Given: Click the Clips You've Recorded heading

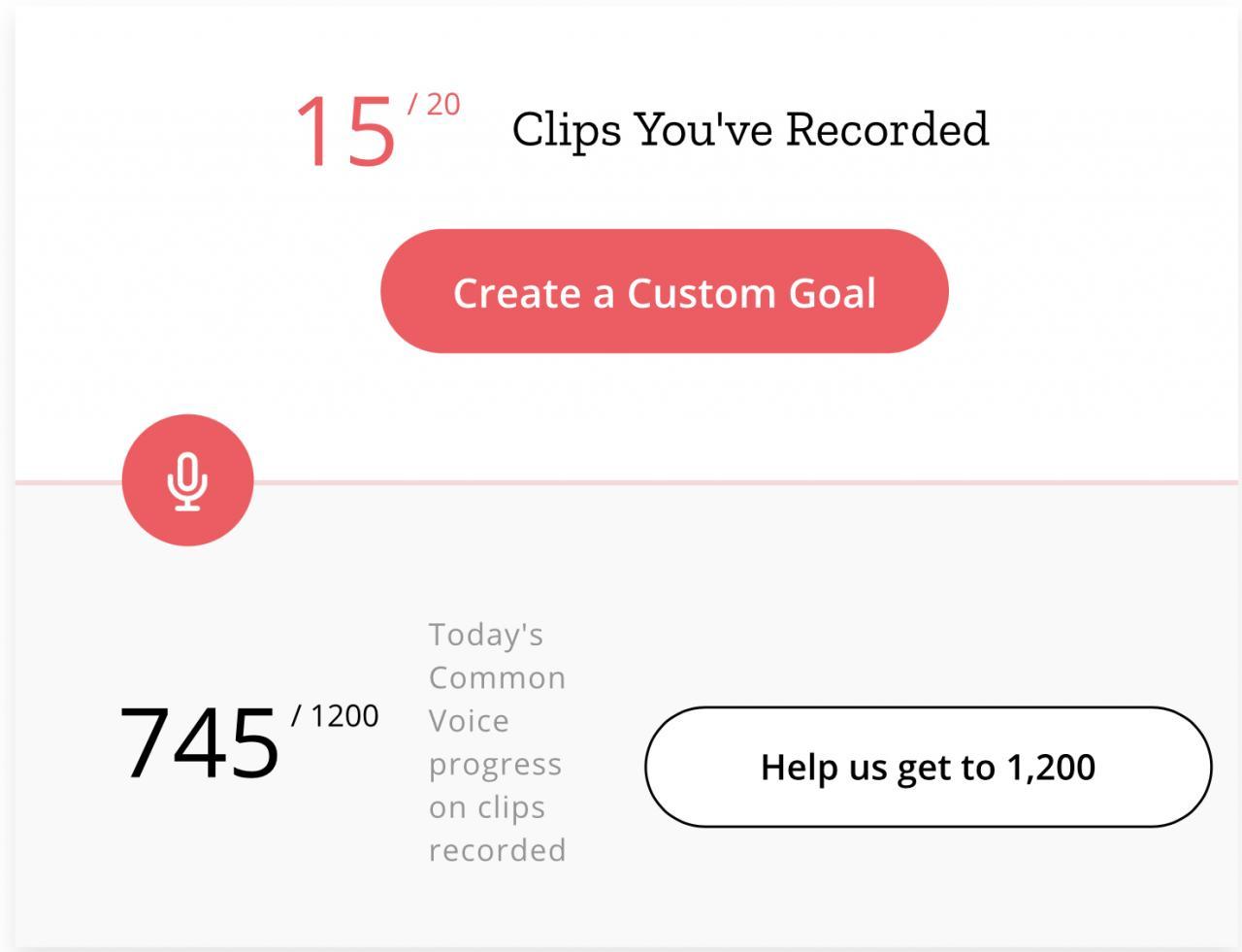Looking at the screenshot, I should point(750,130).
